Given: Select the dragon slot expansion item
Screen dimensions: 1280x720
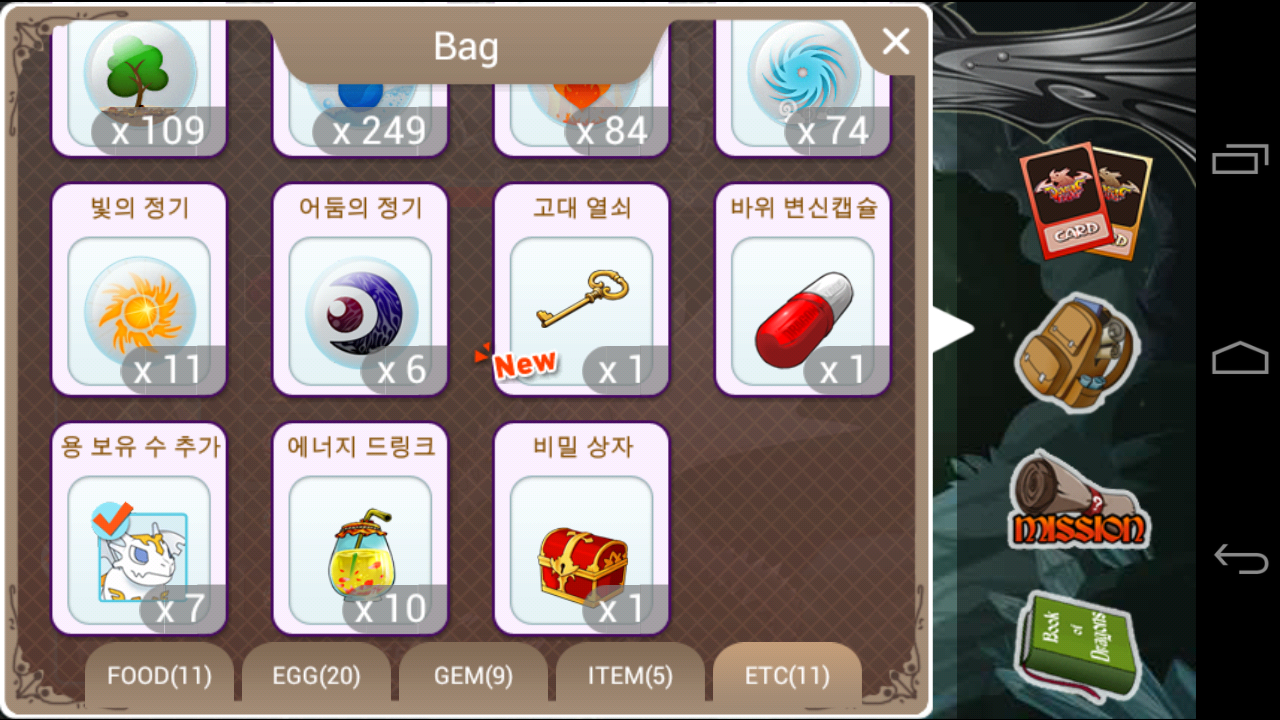Looking at the screenshot, I should 139,529.
